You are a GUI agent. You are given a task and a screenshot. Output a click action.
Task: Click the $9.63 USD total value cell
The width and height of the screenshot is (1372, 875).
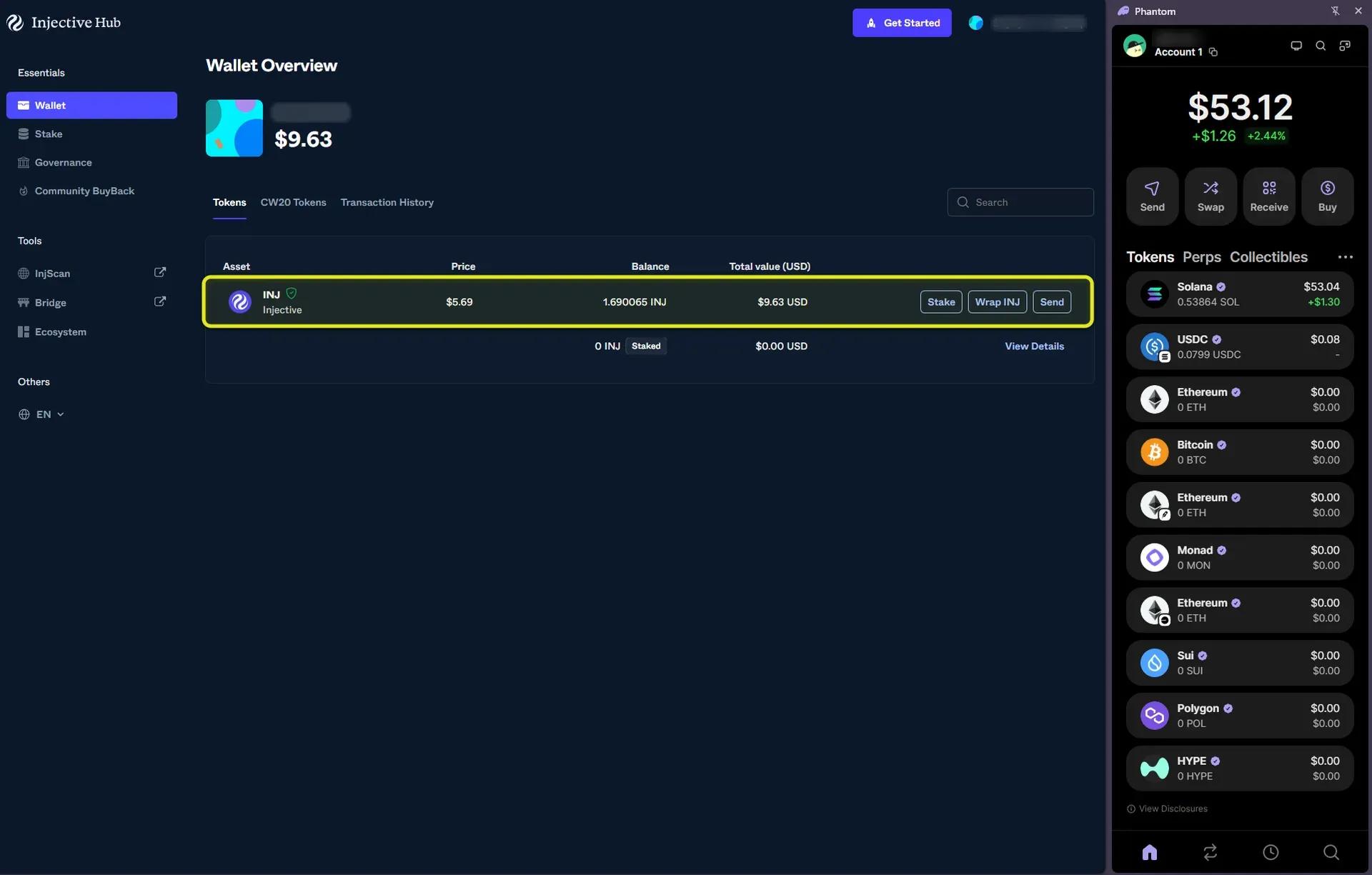point(782,302)
